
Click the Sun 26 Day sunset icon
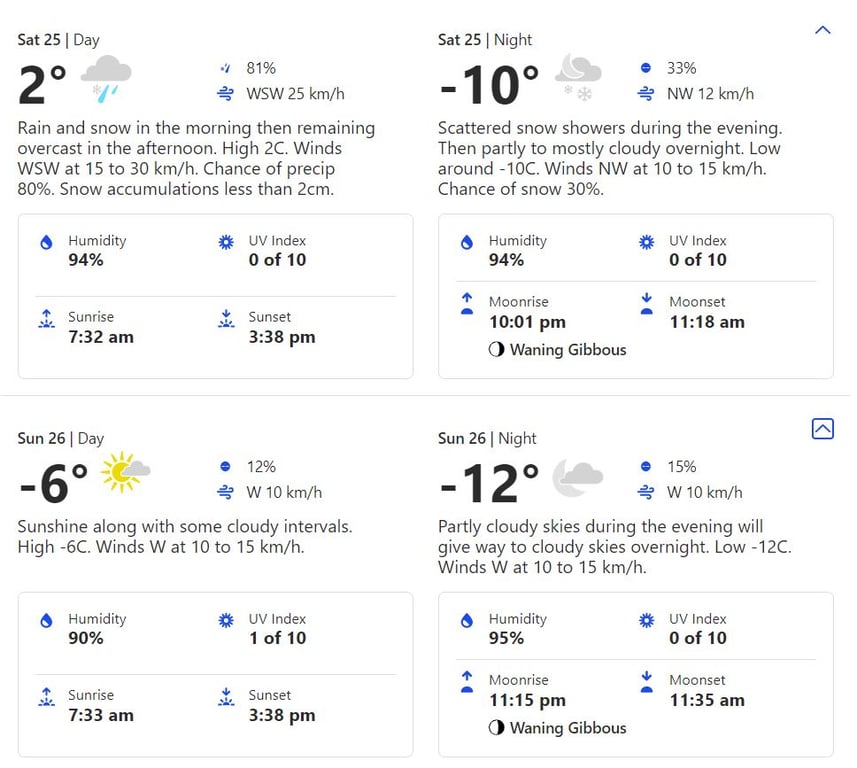tap(226, 698)
